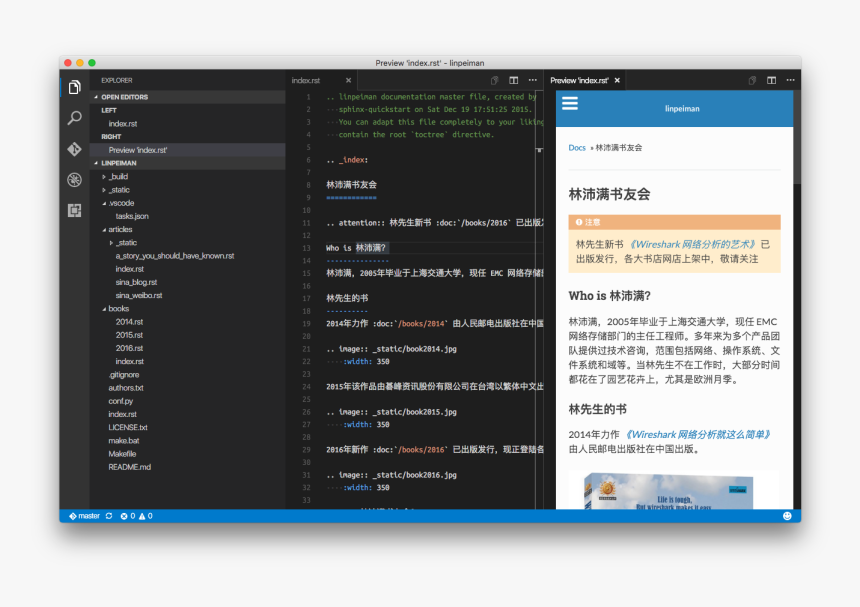The image size is (860, 607).
Task: Click the Explorer files icon
Action: pyautogui.click(x=74, y=88)
